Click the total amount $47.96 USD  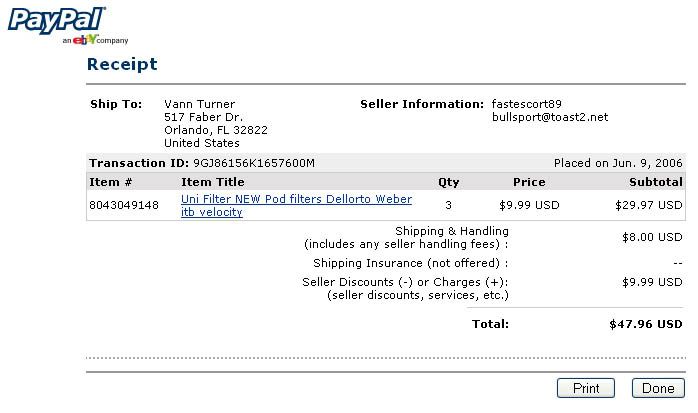pyautogui.click(x=645, y=324)
